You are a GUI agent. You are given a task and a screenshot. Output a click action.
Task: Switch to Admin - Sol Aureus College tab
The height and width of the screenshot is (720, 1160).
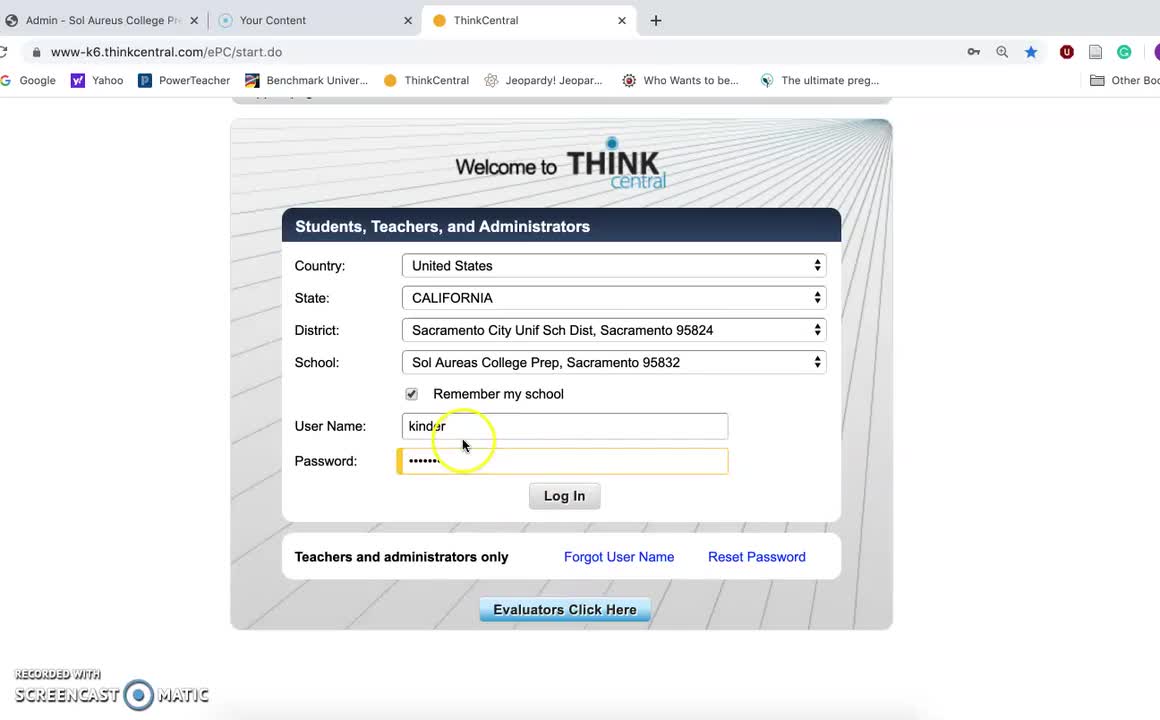tap(101, 21)
